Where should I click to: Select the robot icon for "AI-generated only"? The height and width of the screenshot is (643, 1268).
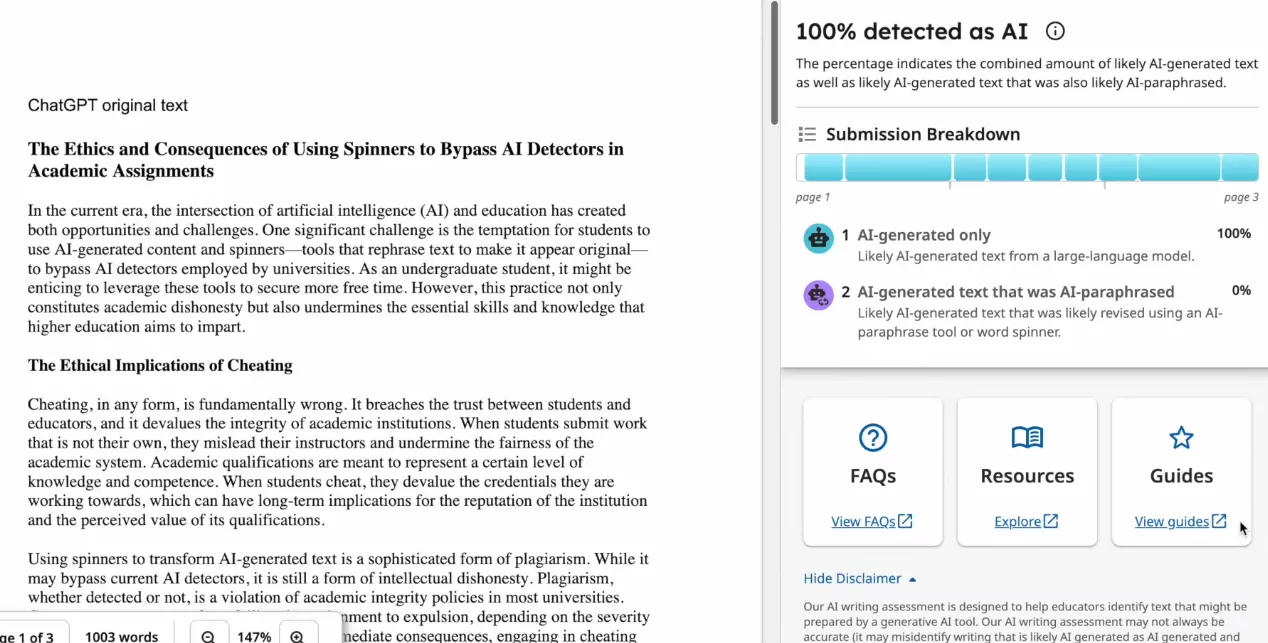tap(819, 239)
